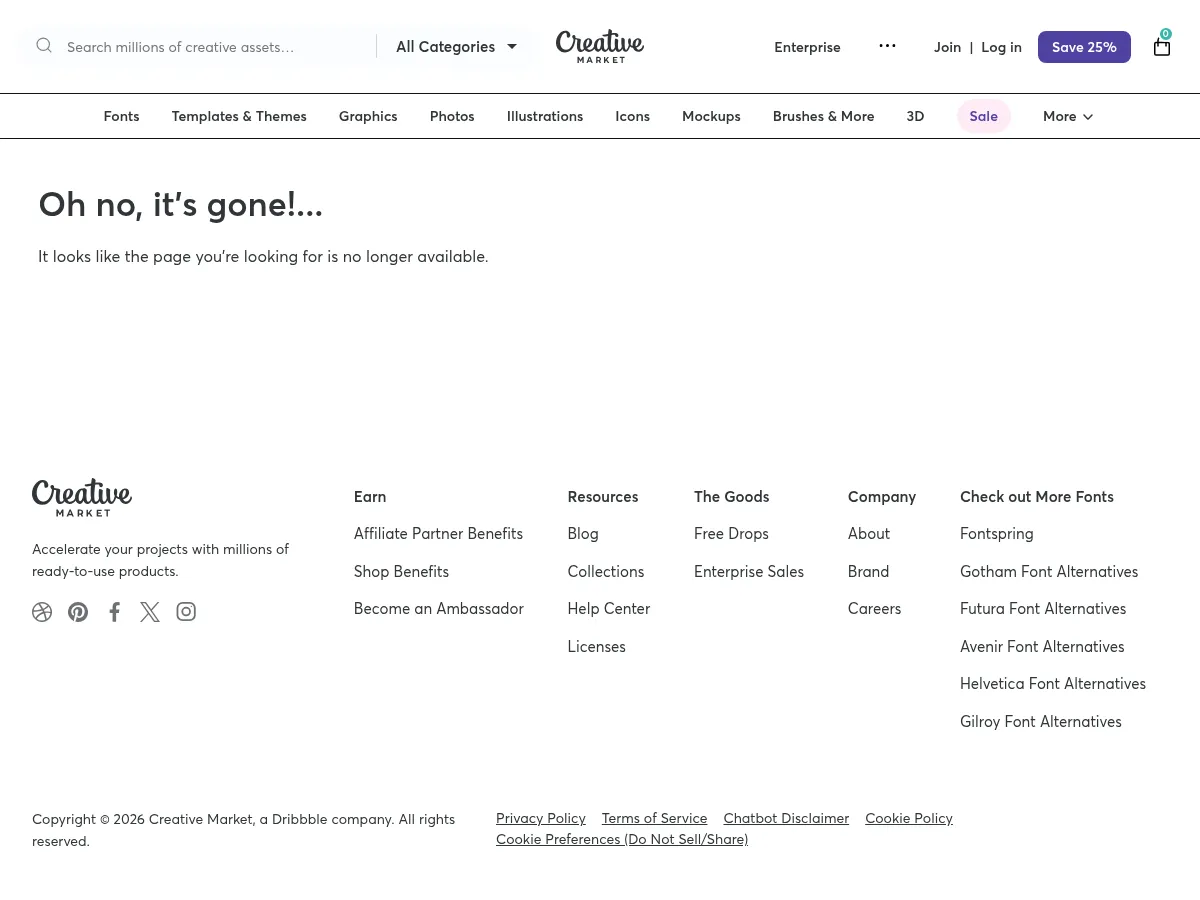Open the shopping cart
The height and width of the screenshot is (900, 1200).
tap(1162, 47)
